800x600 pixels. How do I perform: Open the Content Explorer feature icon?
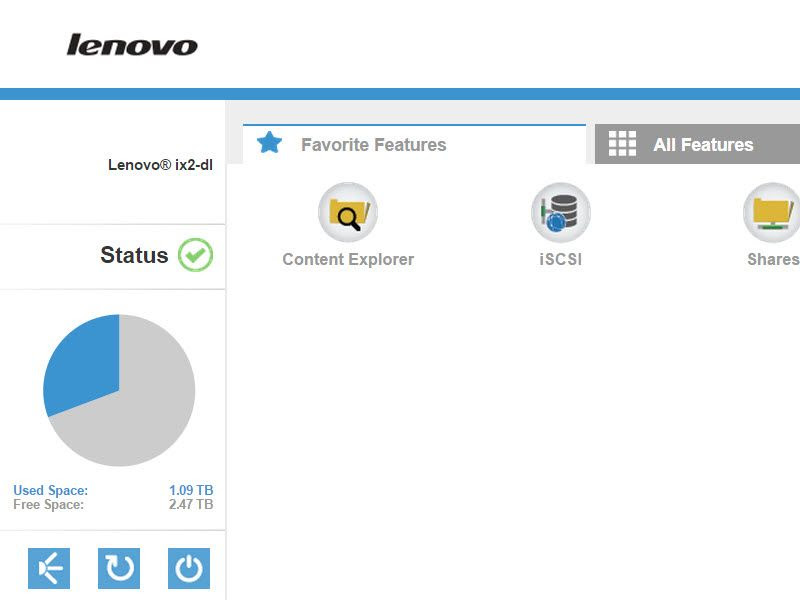348,212
